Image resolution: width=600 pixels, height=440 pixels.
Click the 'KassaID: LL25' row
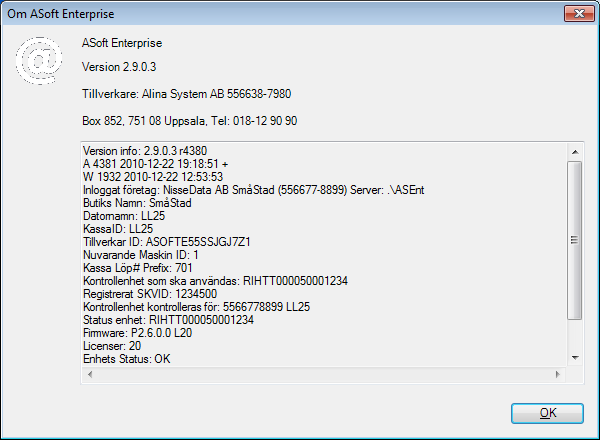(118, 229)
